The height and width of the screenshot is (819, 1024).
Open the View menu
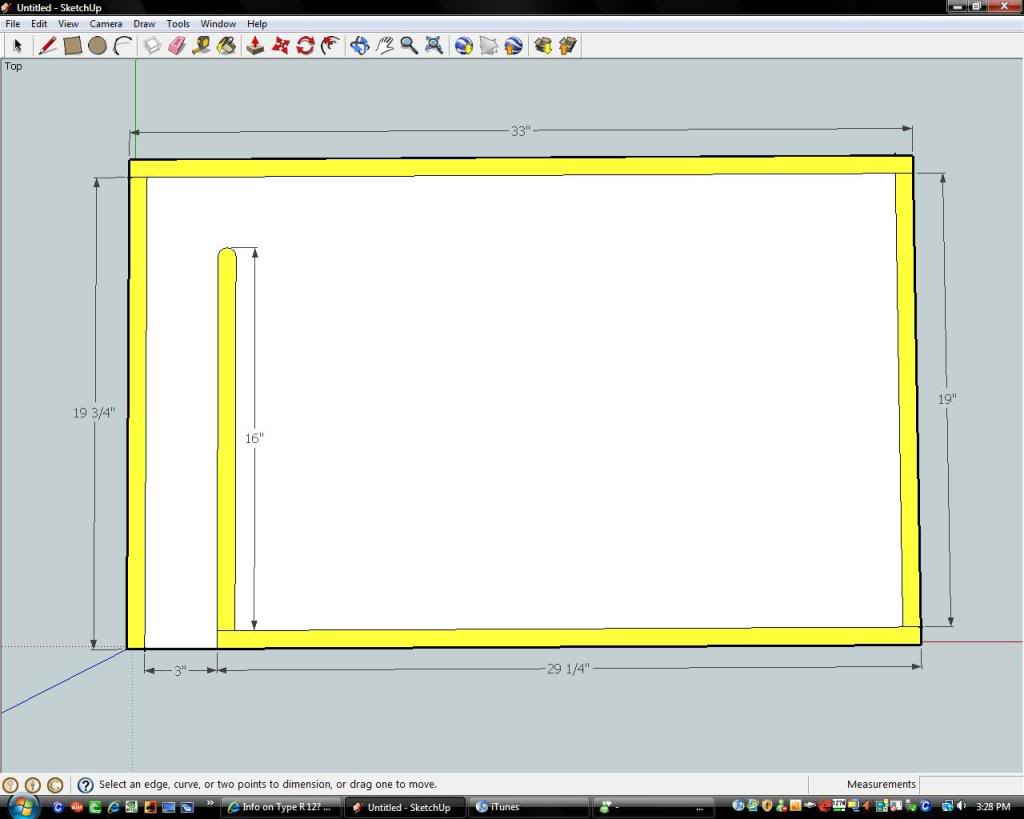(68, 24)
